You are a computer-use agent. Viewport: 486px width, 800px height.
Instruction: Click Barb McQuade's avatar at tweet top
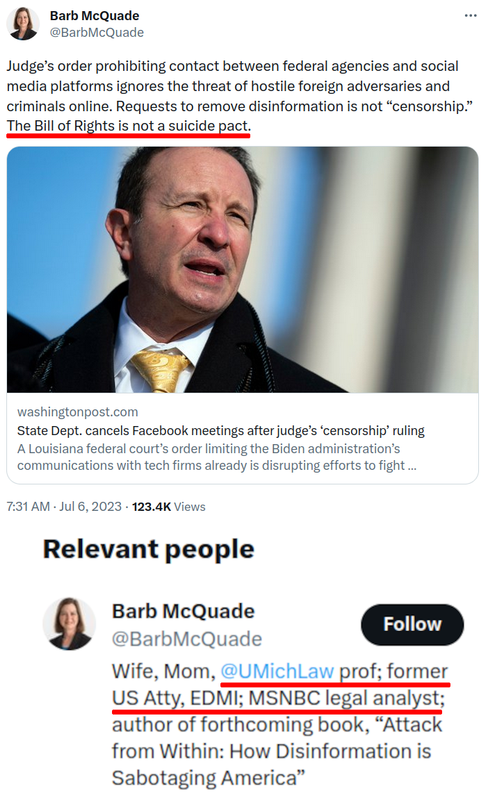(x=23, y=23)
